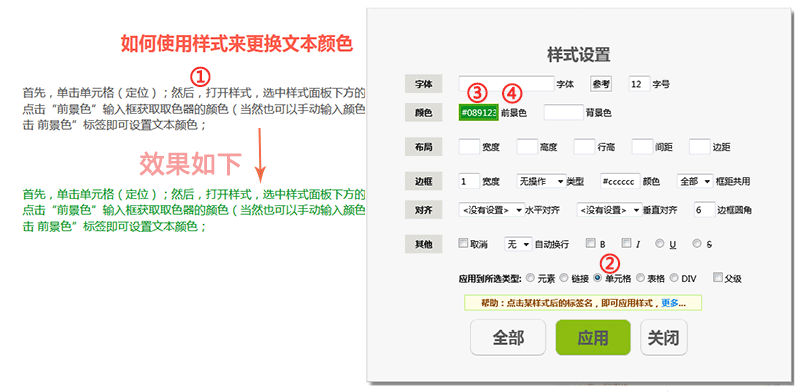800x392 pixels.
Task: Select the 单元格 radio button
Action: (597, 278)
